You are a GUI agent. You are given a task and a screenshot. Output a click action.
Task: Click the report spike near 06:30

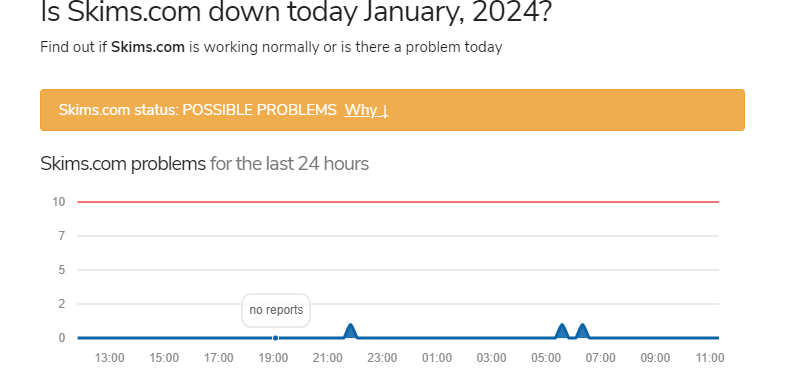[x=582, y=331]
